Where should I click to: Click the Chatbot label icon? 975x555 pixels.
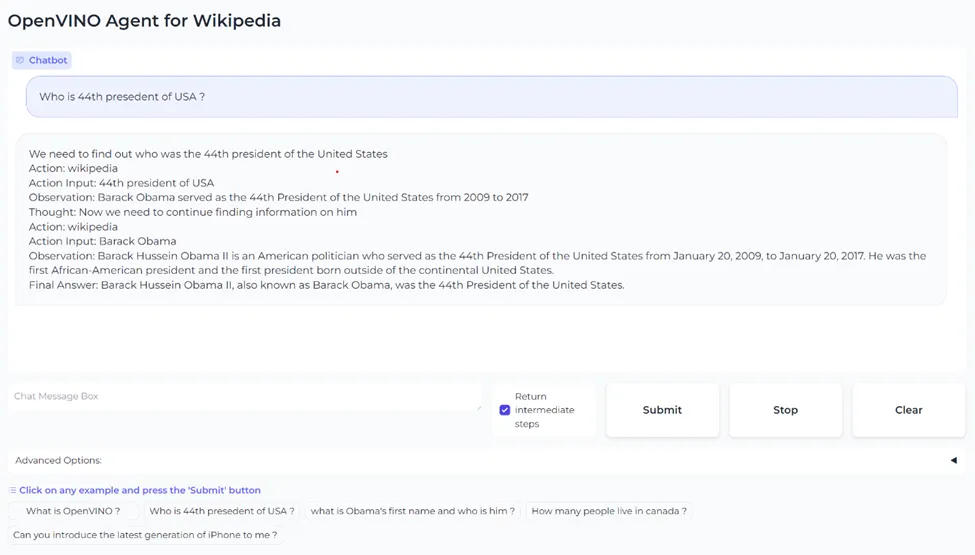pos(20,60)
